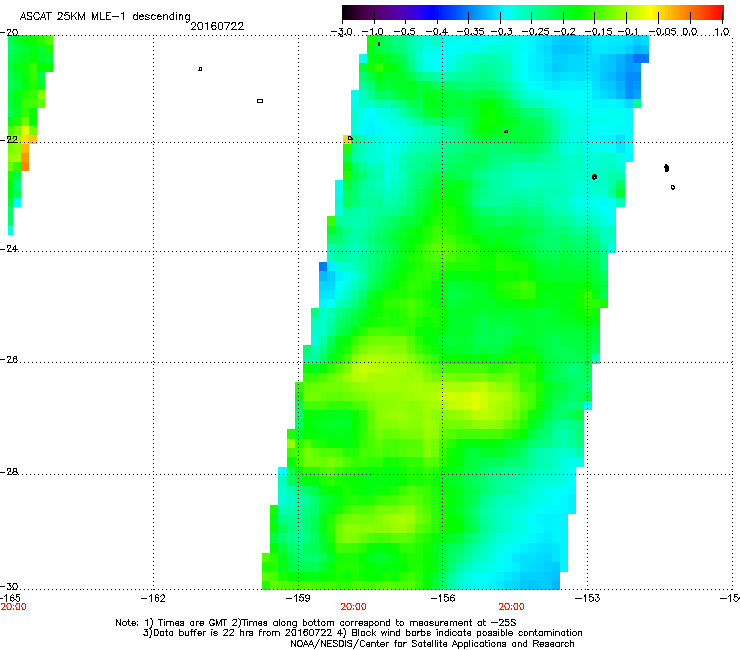The image size is (740, 650).
Task: Select the -162 longitude axis label
Action: coord(153,598)
